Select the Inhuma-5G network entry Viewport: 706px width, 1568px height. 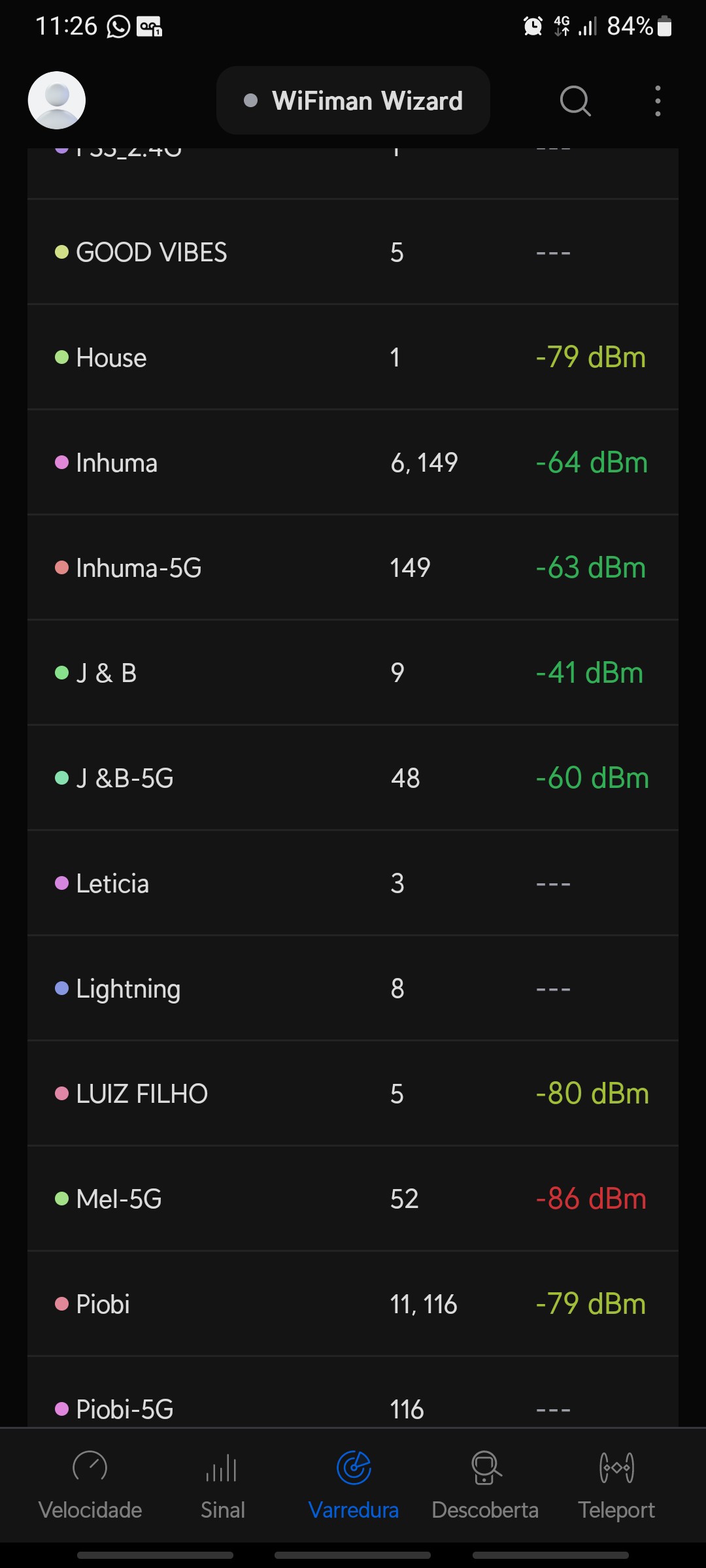(353, 568)
